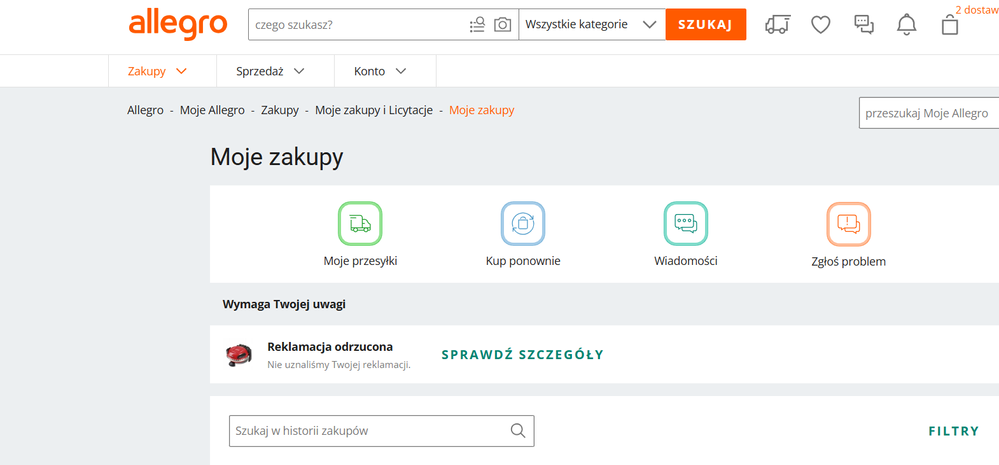Click SPRAWDŹ SZCZEGÓŁY link
This screenshot has width=999, height=465.
tap(522, 355)
